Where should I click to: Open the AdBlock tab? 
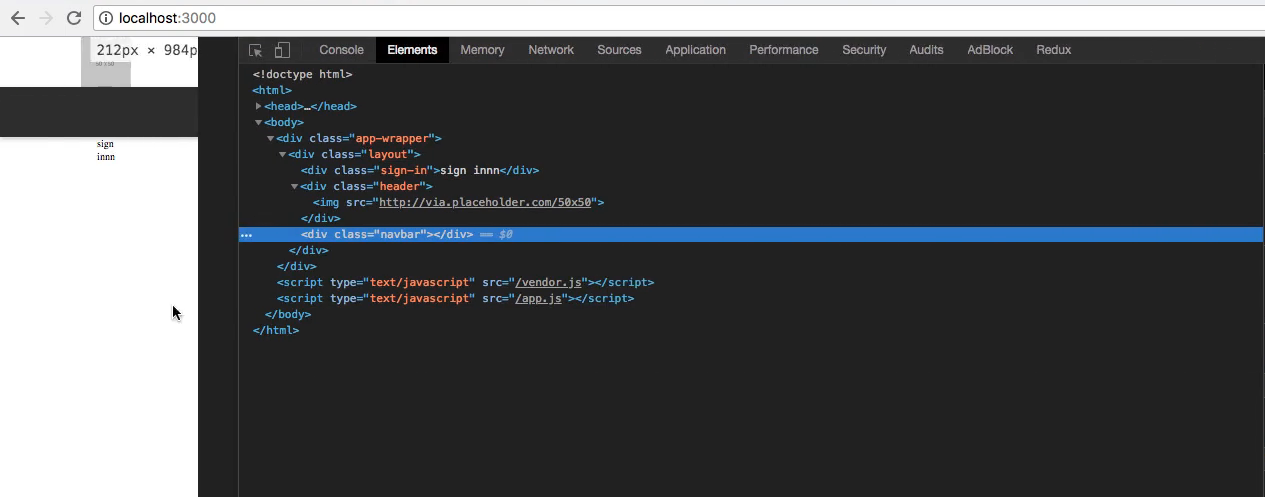pyautogui.click(x=990, y=50)
